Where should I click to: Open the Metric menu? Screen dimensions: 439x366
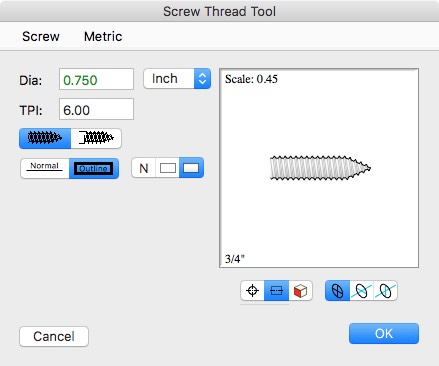103,36
